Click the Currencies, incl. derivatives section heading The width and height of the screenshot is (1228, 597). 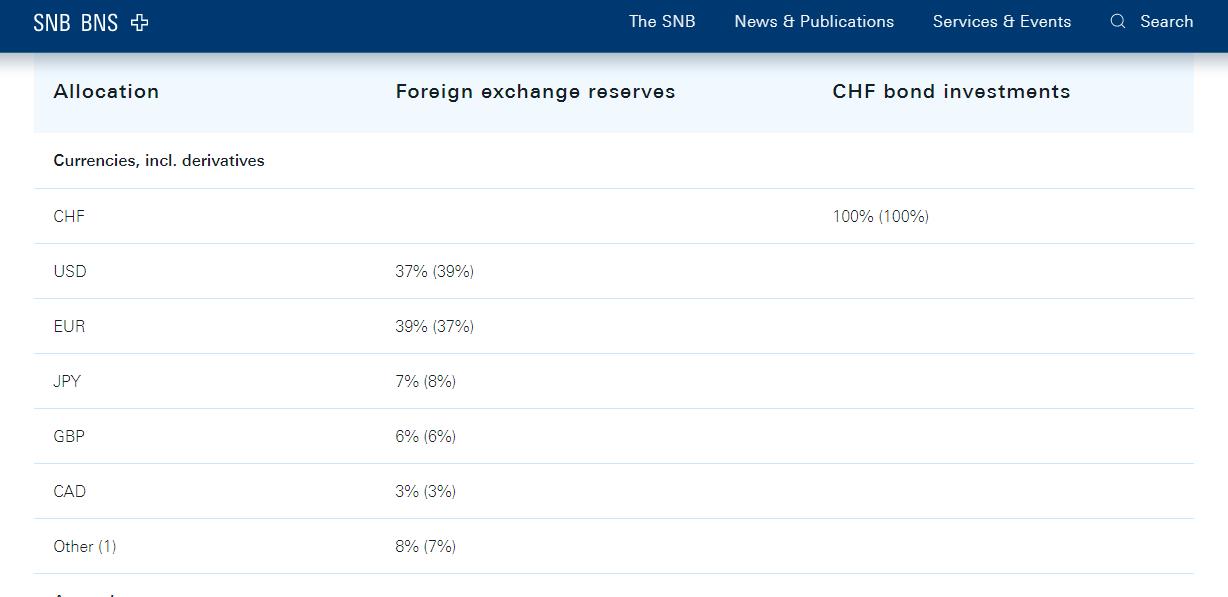coord(159,160)
